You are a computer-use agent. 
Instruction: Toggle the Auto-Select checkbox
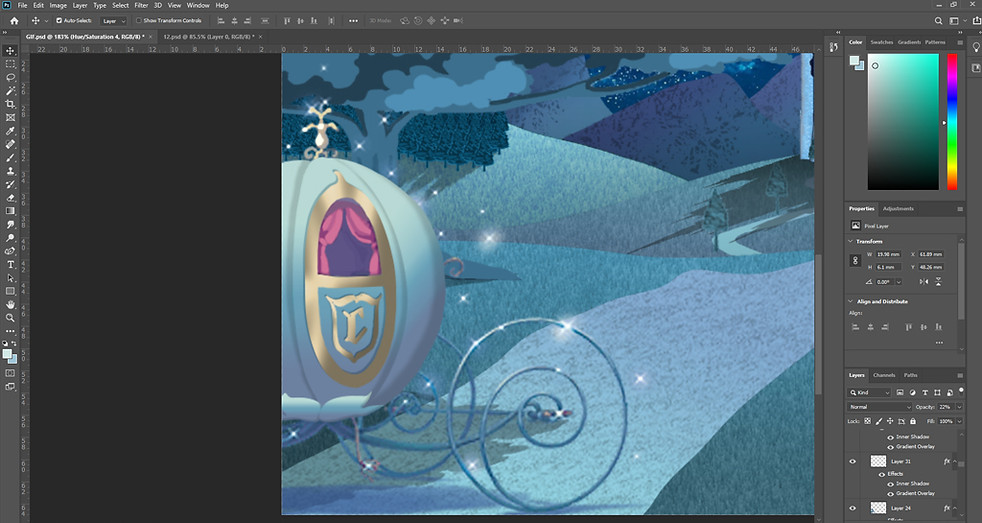click(59, 21)
